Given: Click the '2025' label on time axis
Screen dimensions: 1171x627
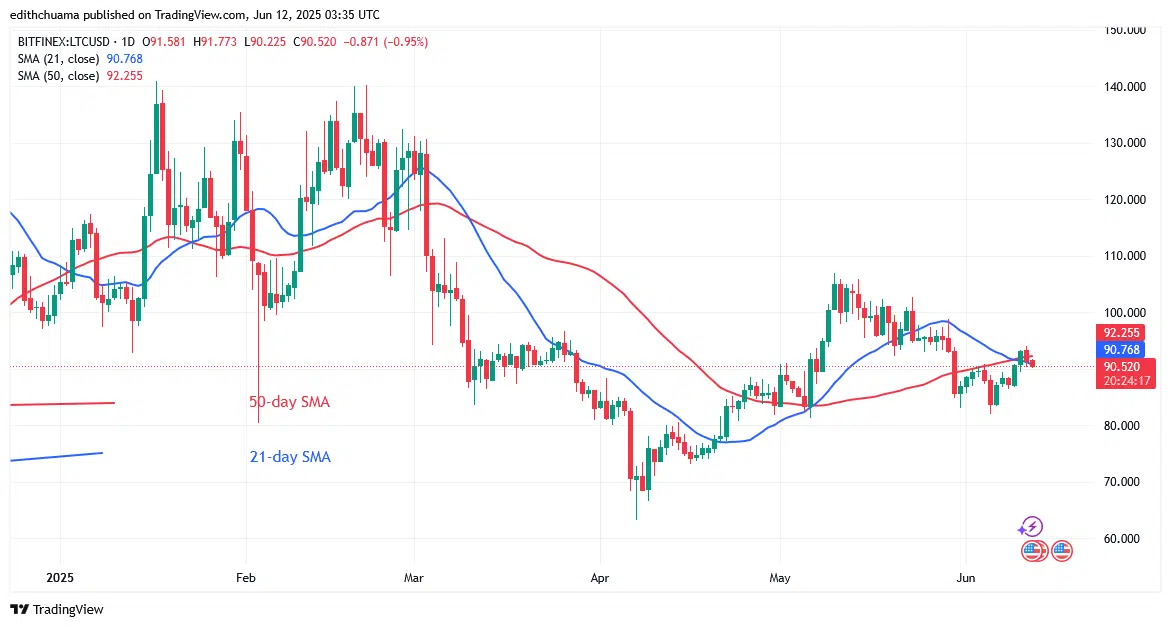Looking at the screenshot, I should coord(59,578).
